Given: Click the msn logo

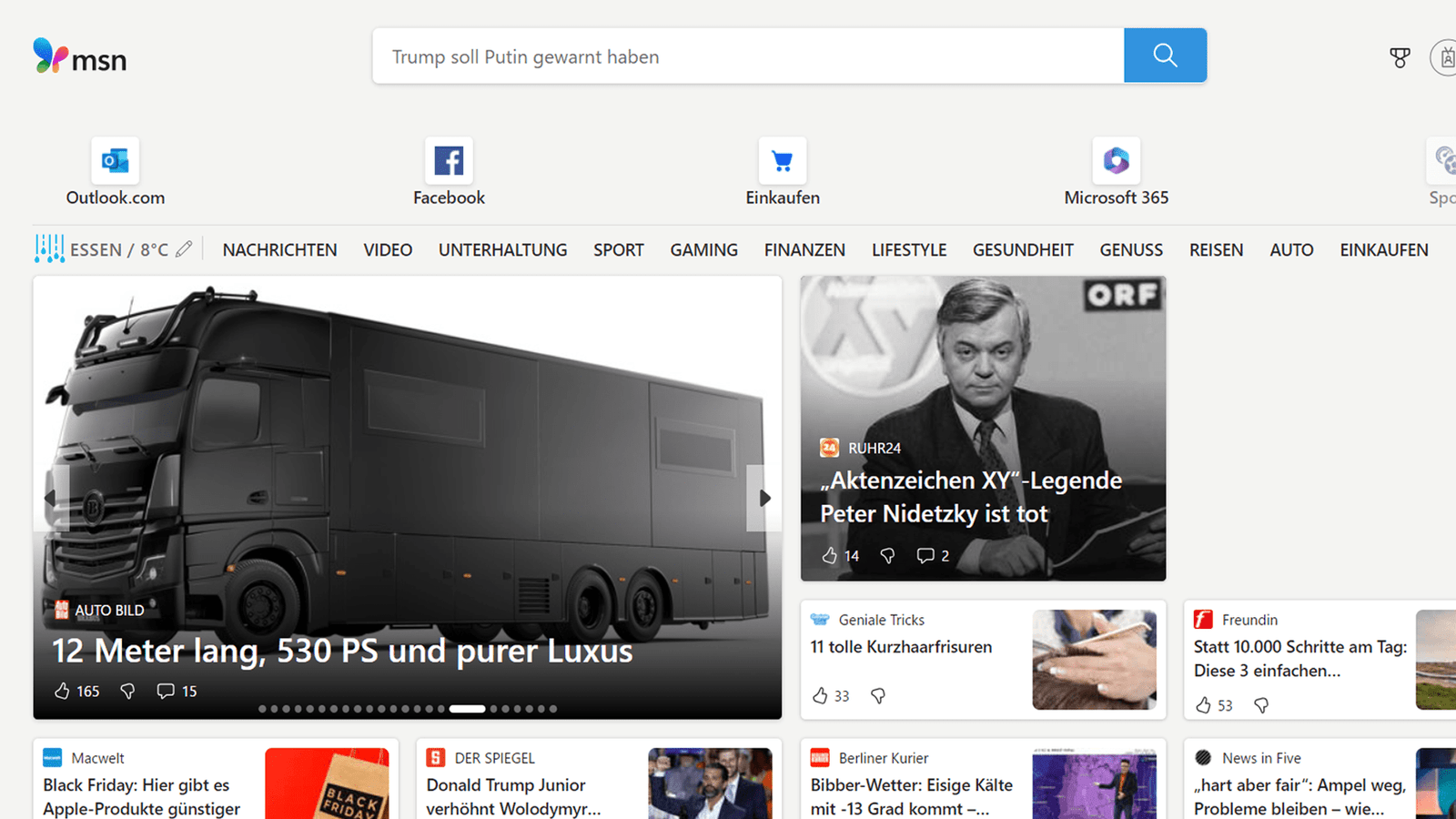Looking at the screenshot, I should 80,58.
